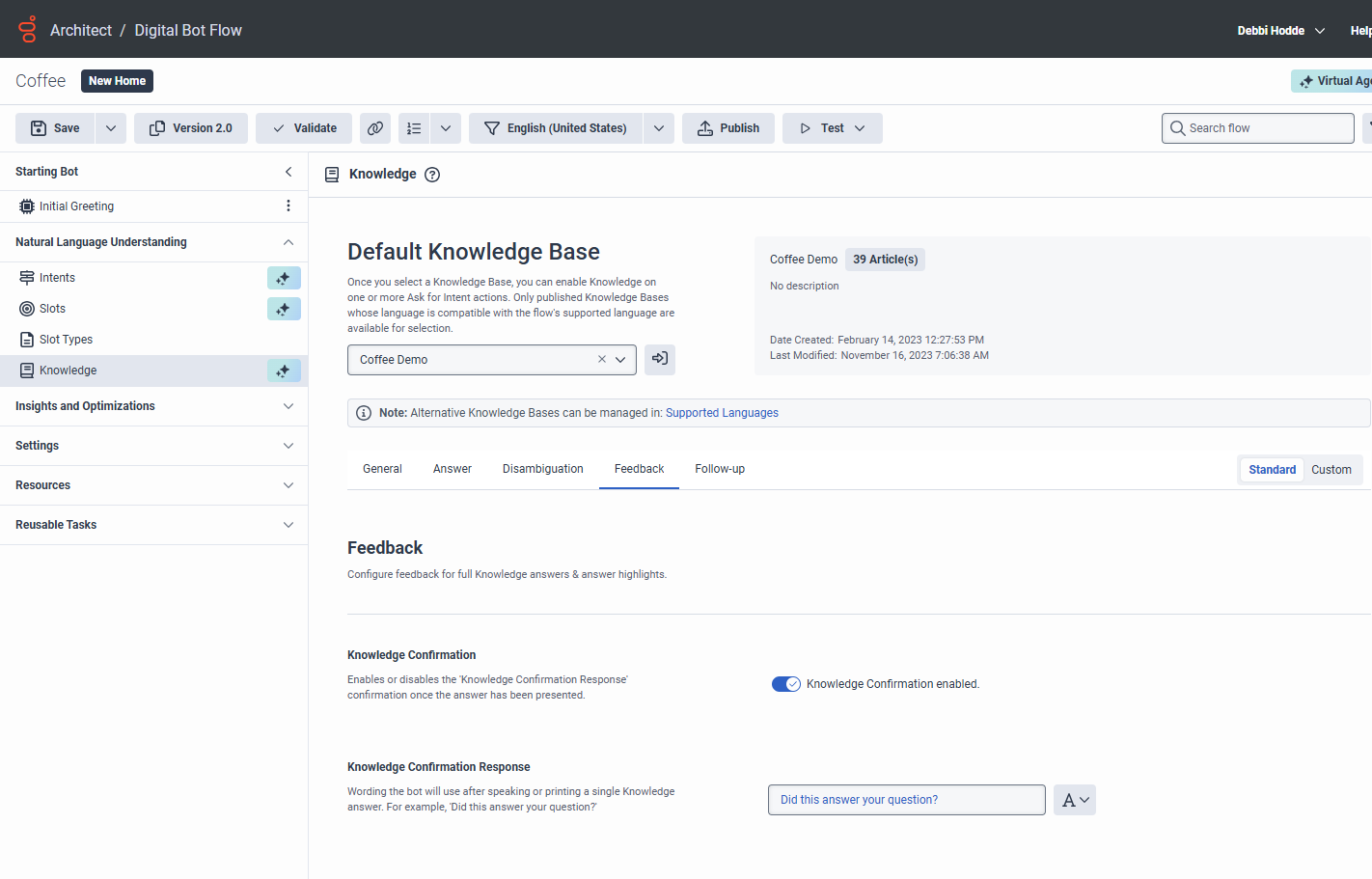Open the dropdown next to list icon
Screen dimensions: 1372x879
pos(446,128)
